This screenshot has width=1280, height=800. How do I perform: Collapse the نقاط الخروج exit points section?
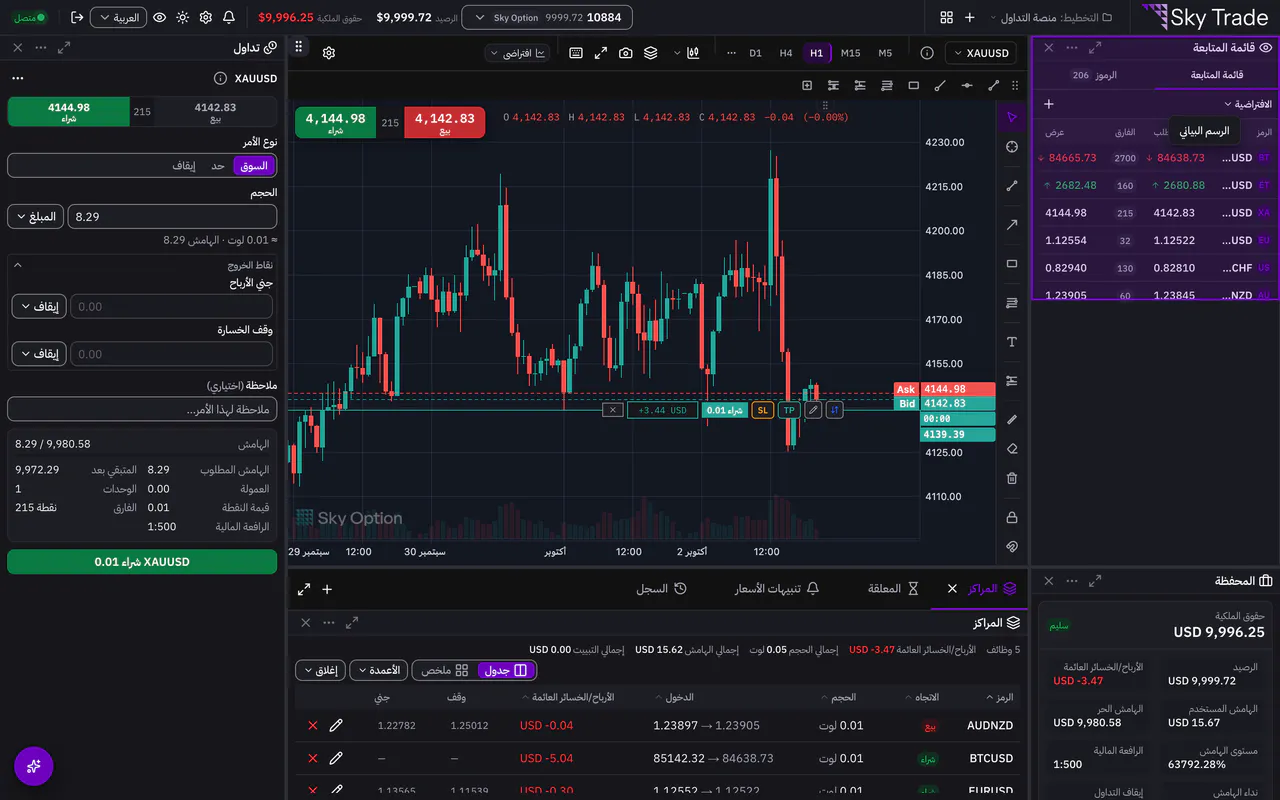click(x=17, y=265)
